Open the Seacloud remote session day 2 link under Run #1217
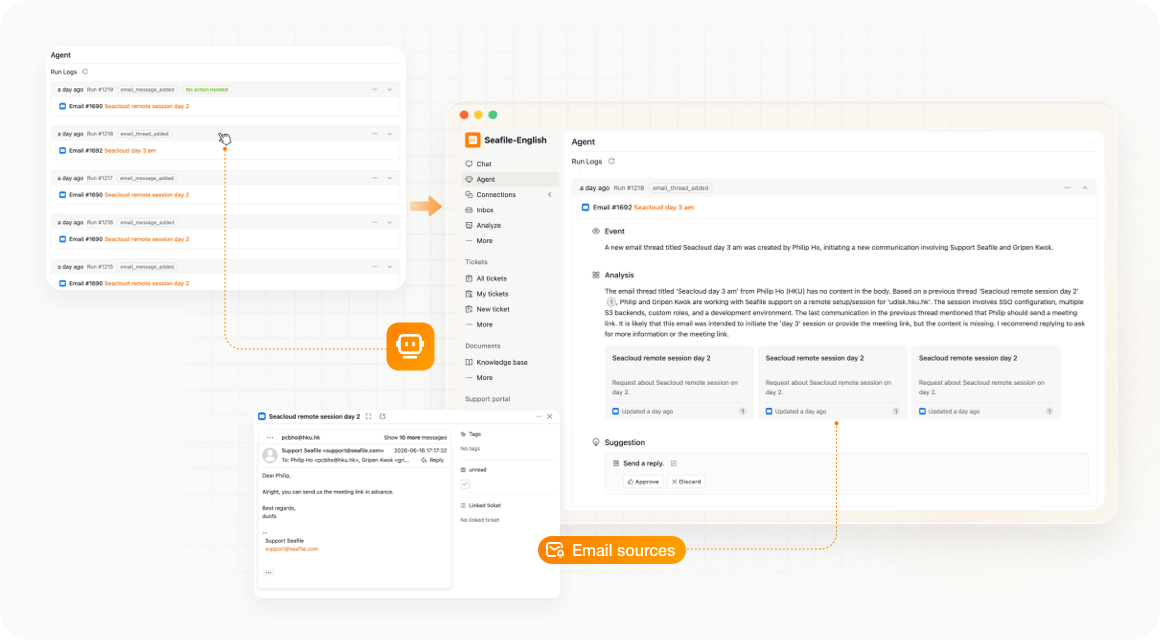The width and height of the screenshot is (1160, 640). (146, 195)
